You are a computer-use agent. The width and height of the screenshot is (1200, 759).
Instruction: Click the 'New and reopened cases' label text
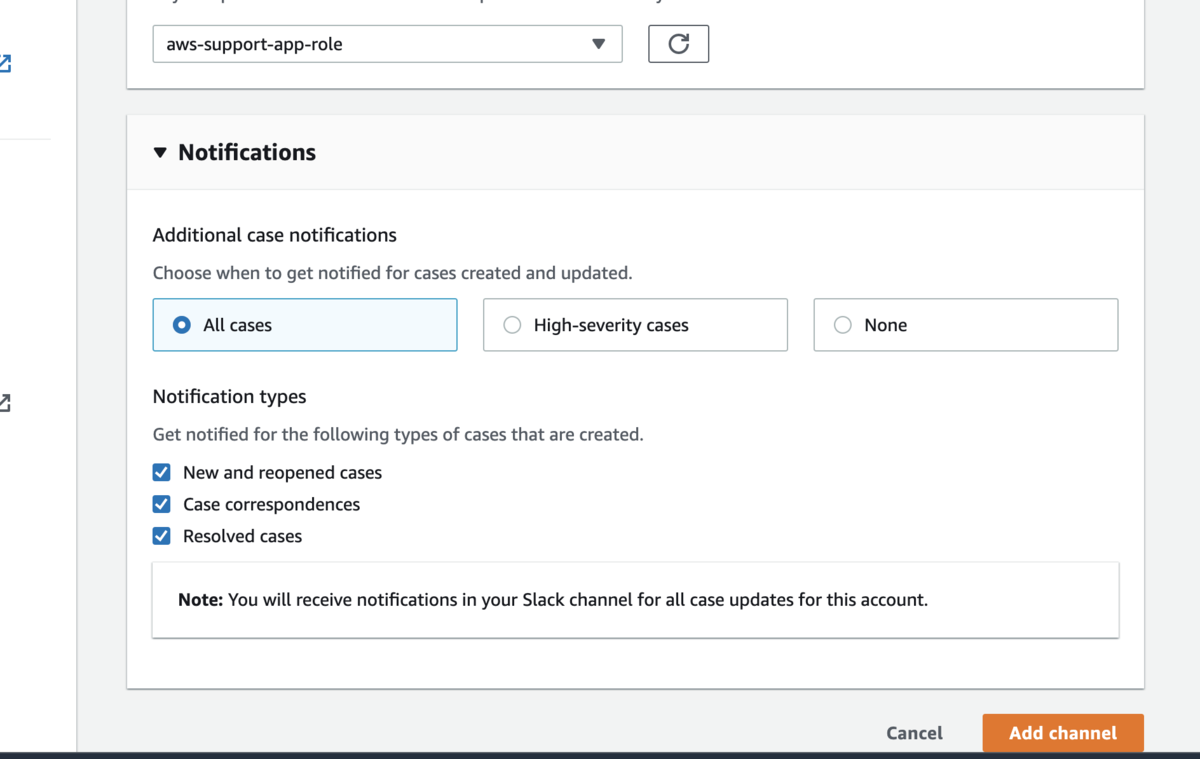click(282, 472)
